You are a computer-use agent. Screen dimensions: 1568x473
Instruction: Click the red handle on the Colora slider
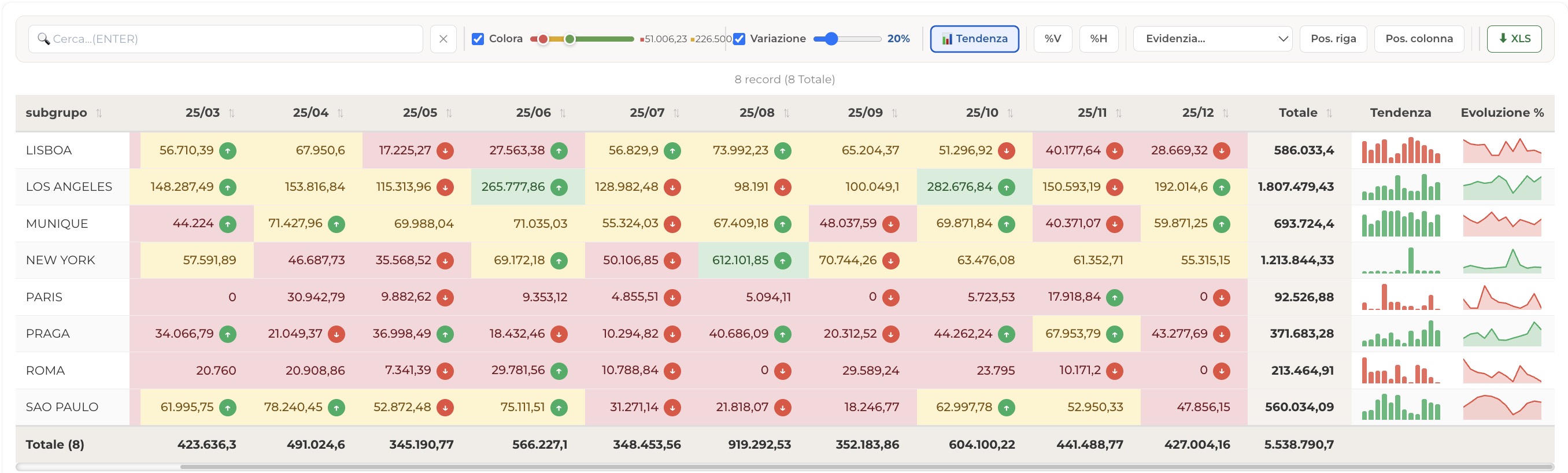pos(543,39)
